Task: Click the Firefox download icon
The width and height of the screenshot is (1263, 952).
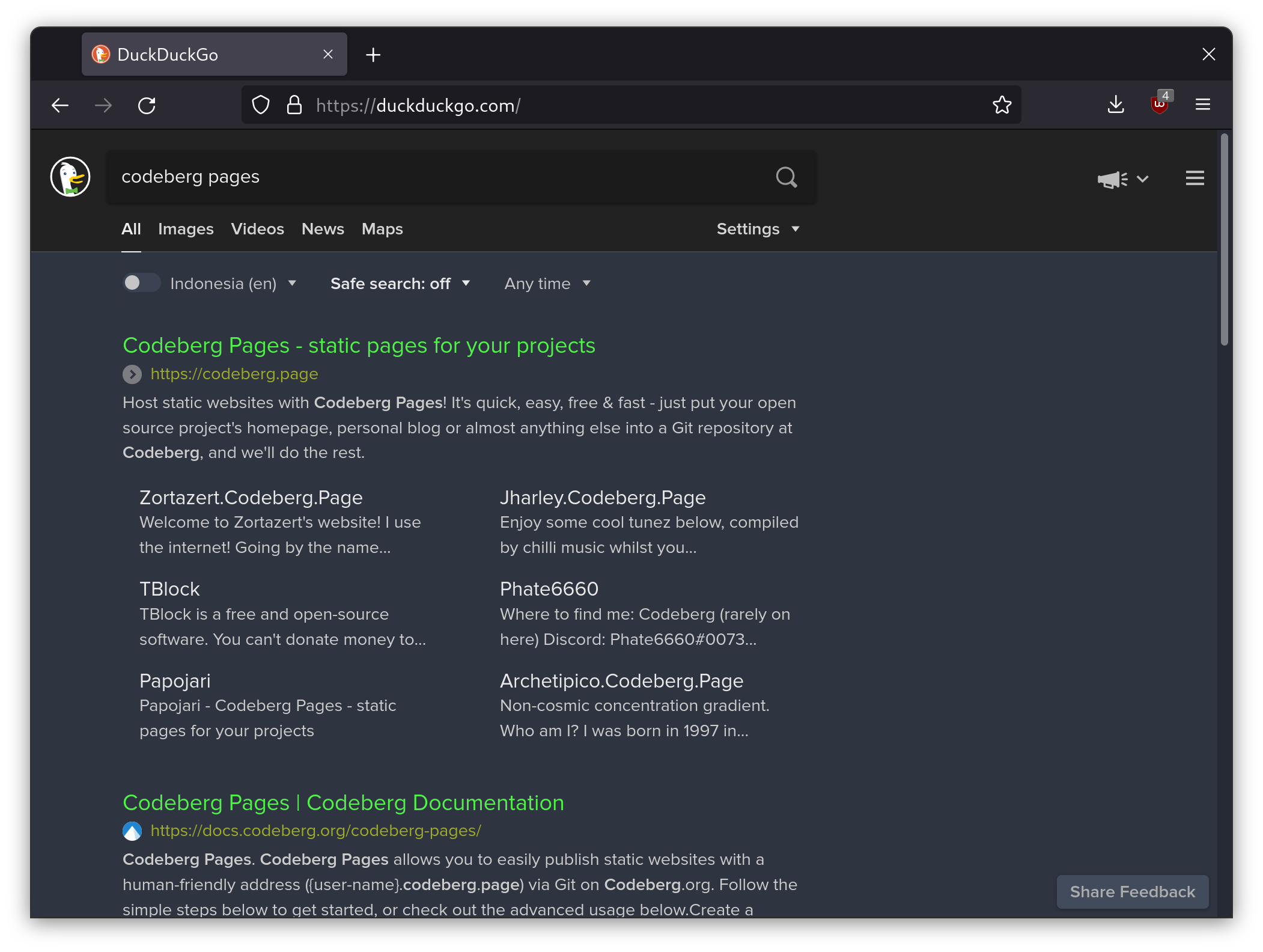Action: point(1117,105)
